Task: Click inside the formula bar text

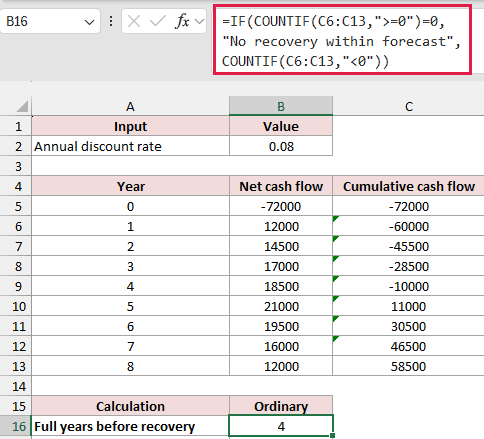Action: click(342, 41)
